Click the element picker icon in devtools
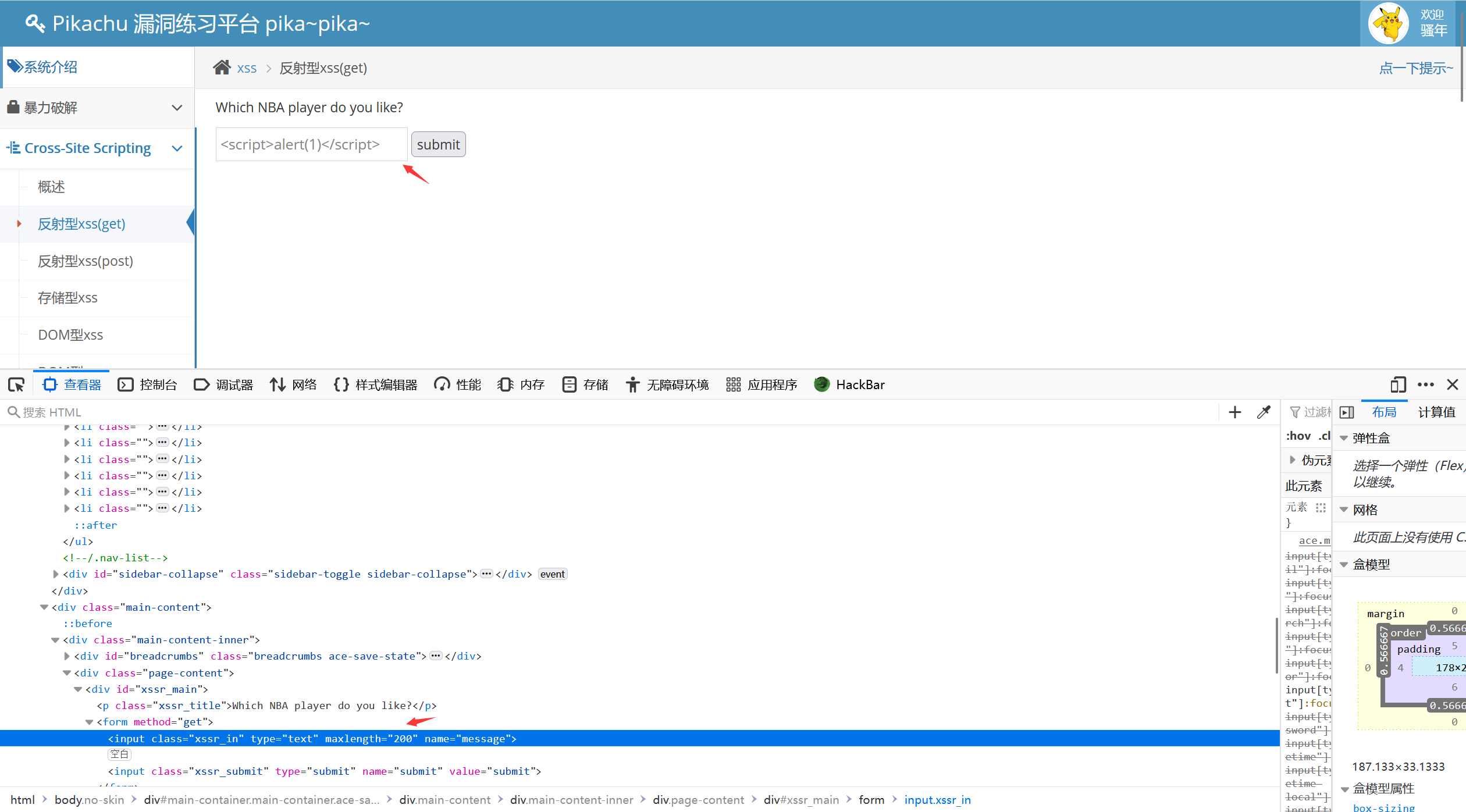1466x812 pixels. tap(16, 384)
